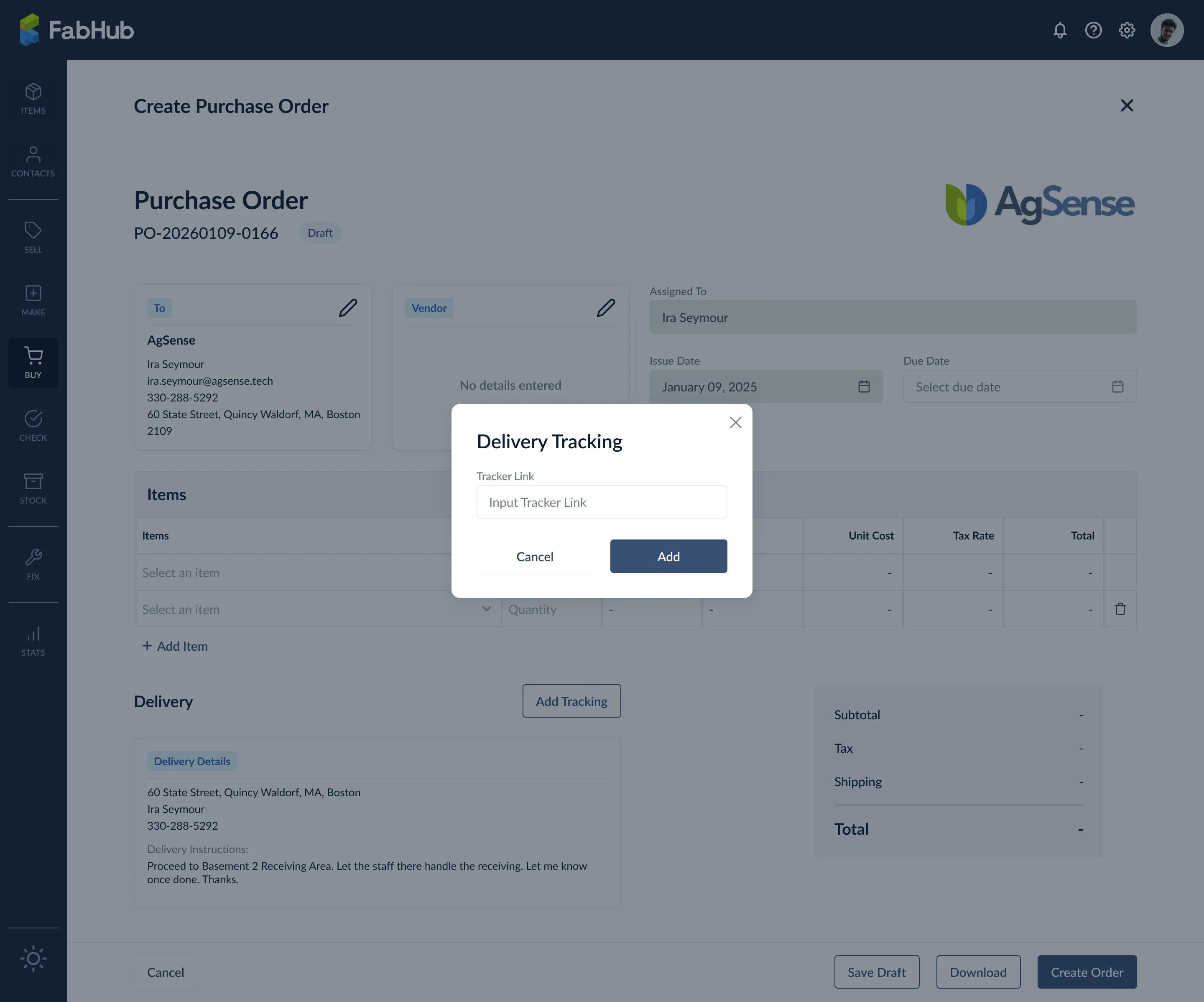Click the Delivery Details label
This screenshot has height=1002, width=1204.
coord(192,761)
